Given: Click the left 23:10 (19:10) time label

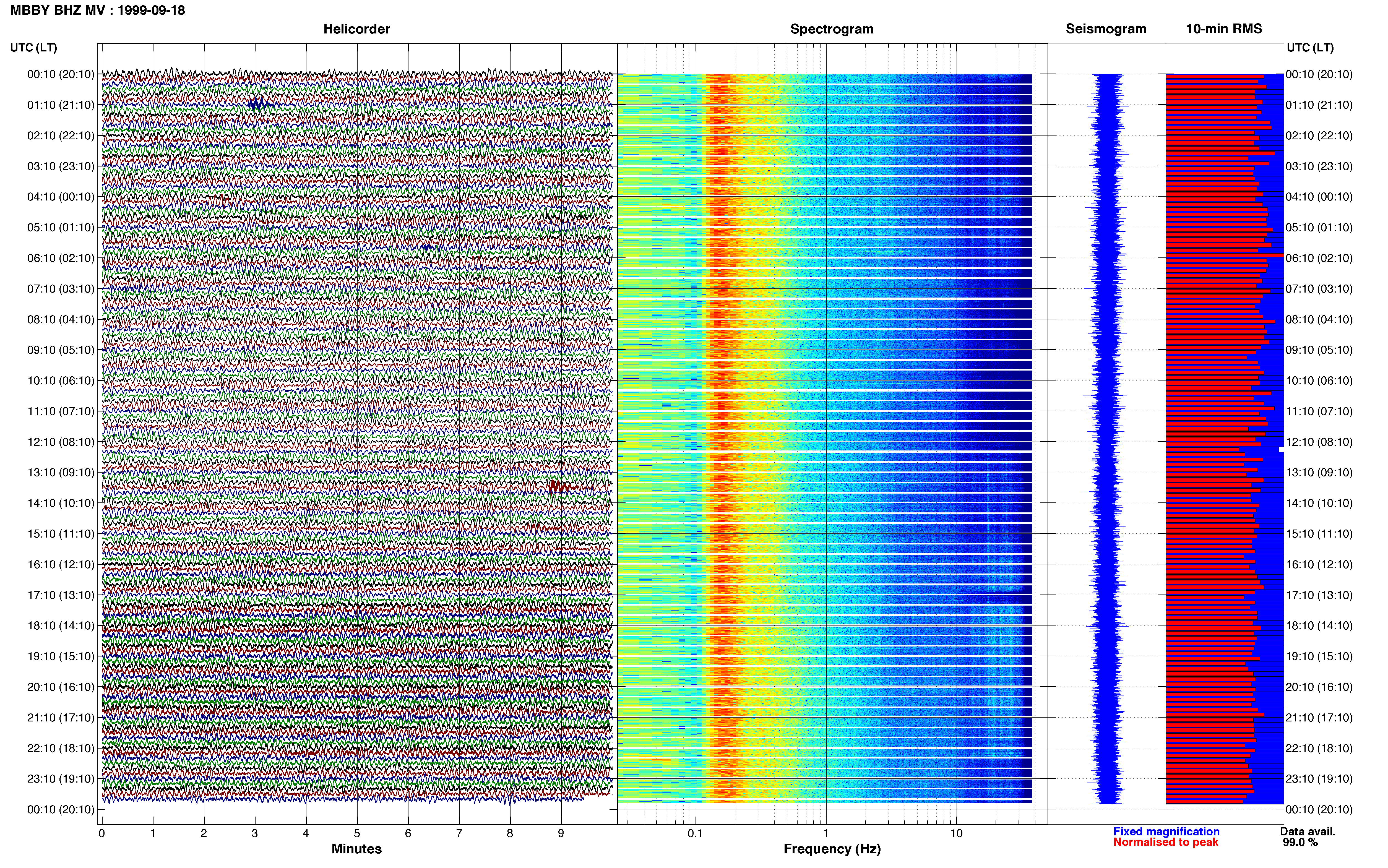Looking at the screenshot, I should click(x=60, y=779).
